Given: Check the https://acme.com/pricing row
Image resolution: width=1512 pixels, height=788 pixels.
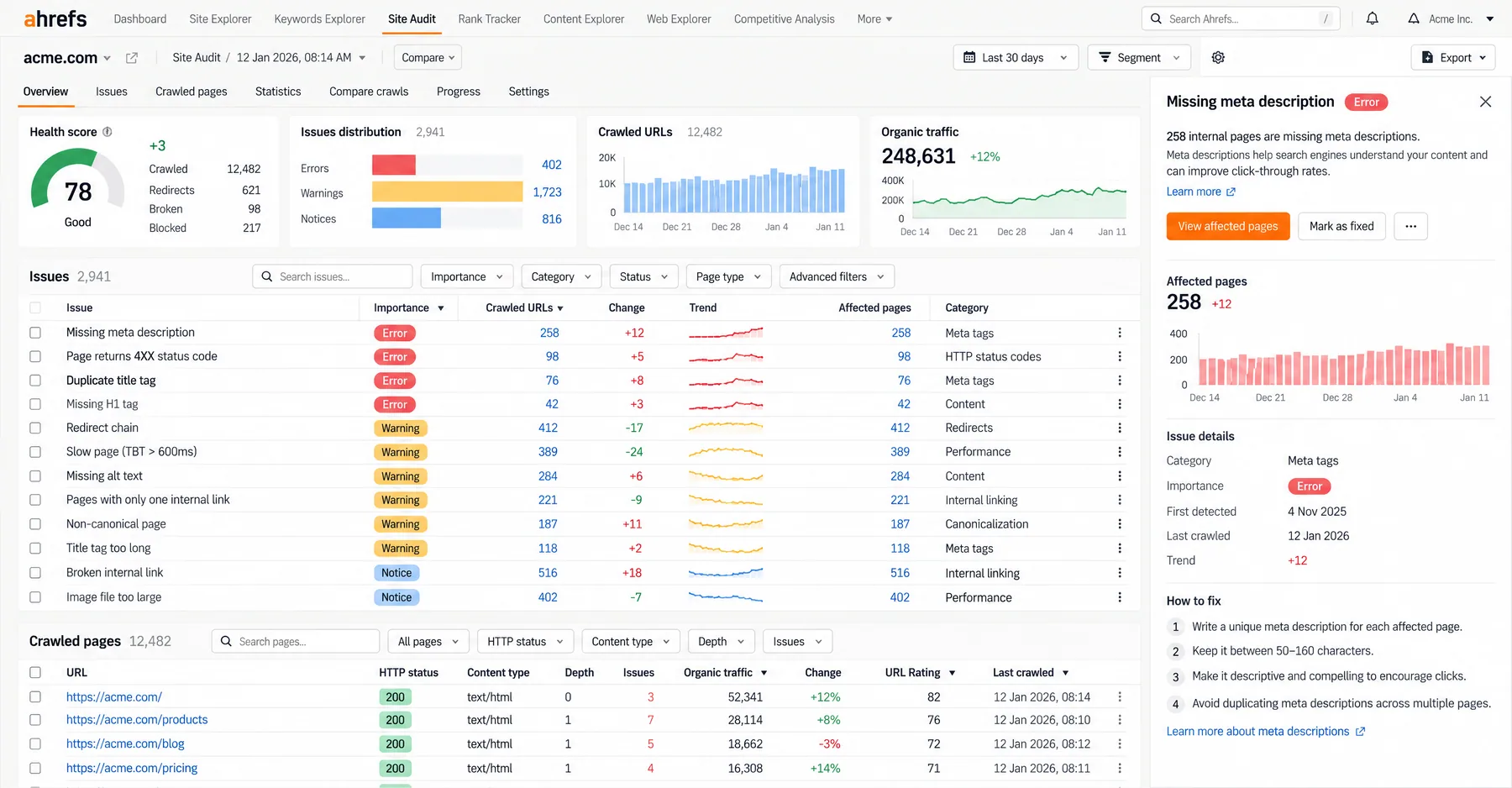Looking at the screenshot, I should (x=35, y=769).
